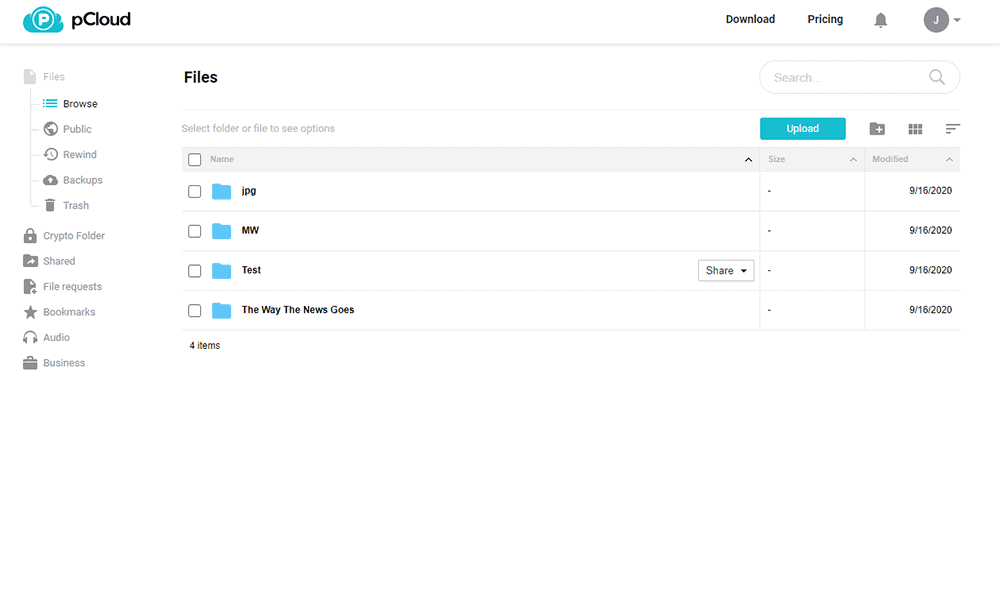This screenshot has height=600, width=1000.
Task: Click the Size column header label
Action: coord(776,159)
